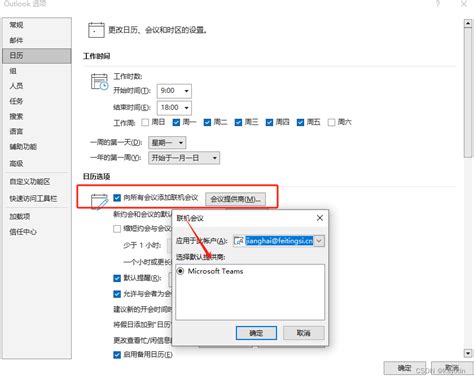The image size is (474, 380).
Task: Expand the 一年的第一周 dropdown
Action: [x=184, y=158]
